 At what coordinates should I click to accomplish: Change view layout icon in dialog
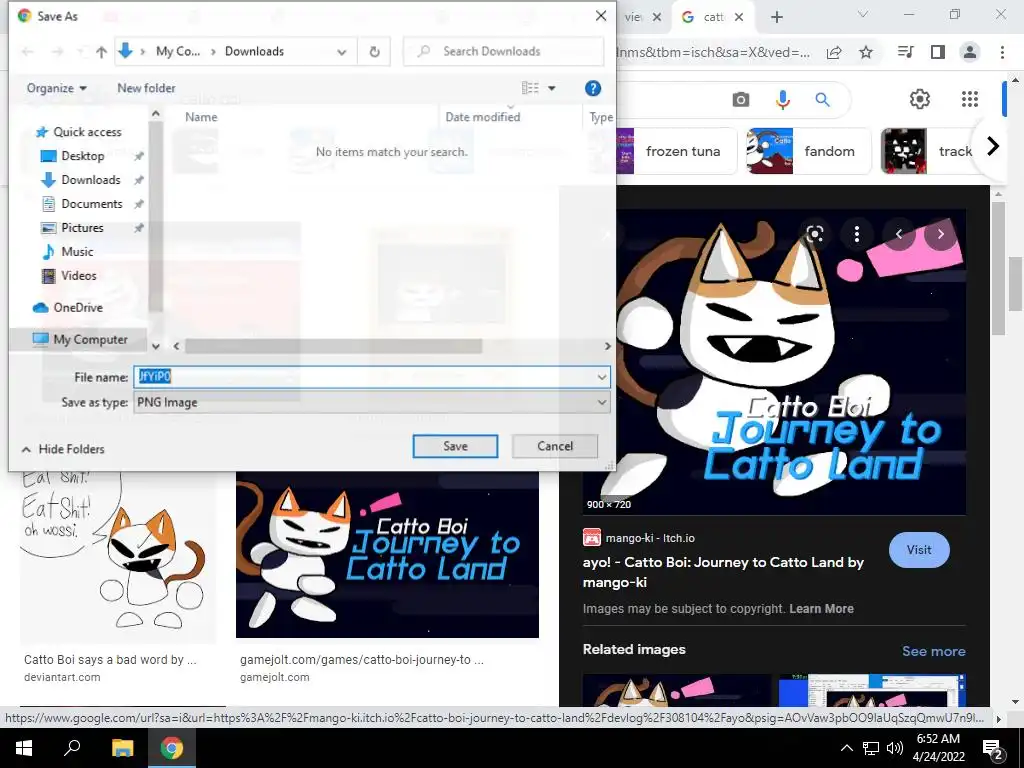(x=530, y=88)
